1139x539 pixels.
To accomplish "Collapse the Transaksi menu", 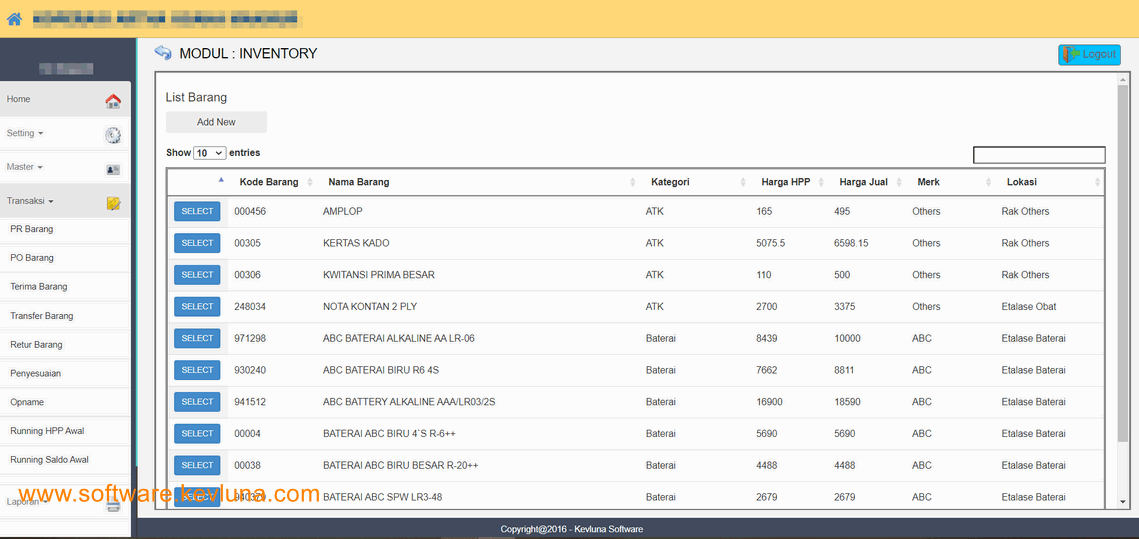I will point(30,201).
